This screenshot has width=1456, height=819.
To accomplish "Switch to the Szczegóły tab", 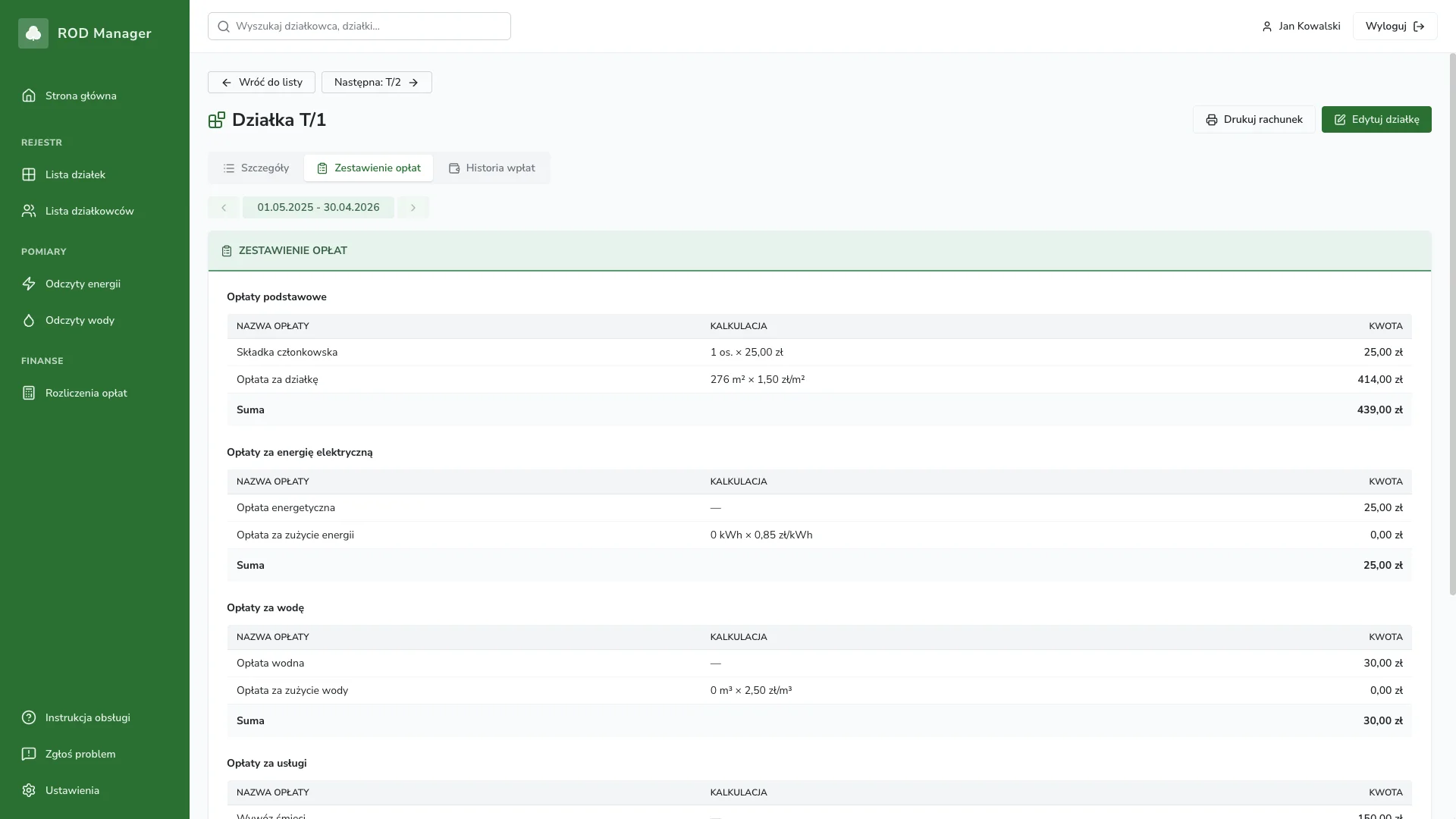I will [x=256, y=168].
